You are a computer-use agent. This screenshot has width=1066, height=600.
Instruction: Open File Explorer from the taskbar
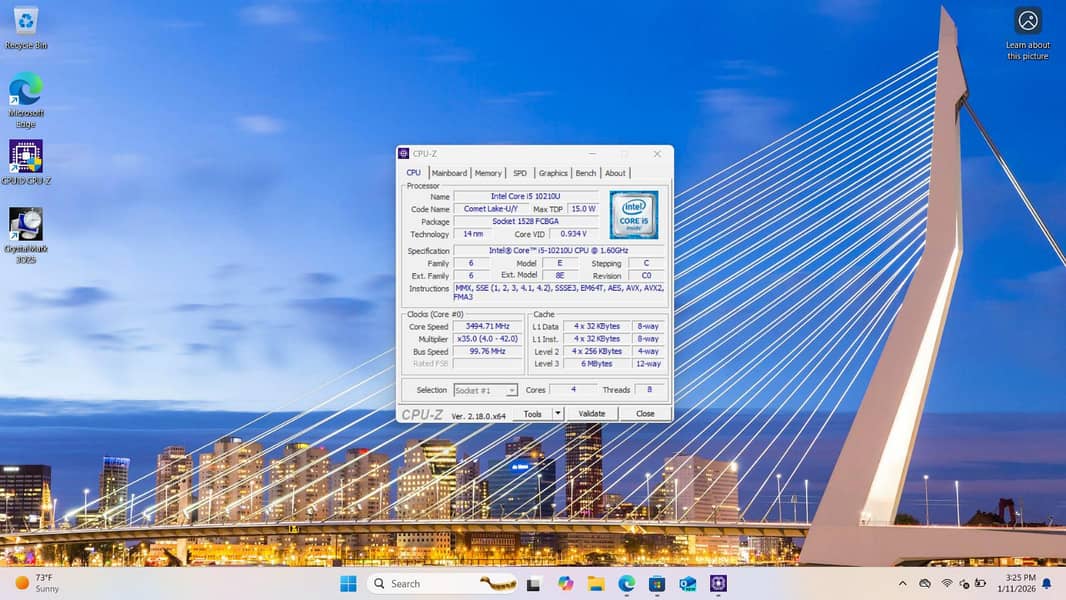coord(596,584)
